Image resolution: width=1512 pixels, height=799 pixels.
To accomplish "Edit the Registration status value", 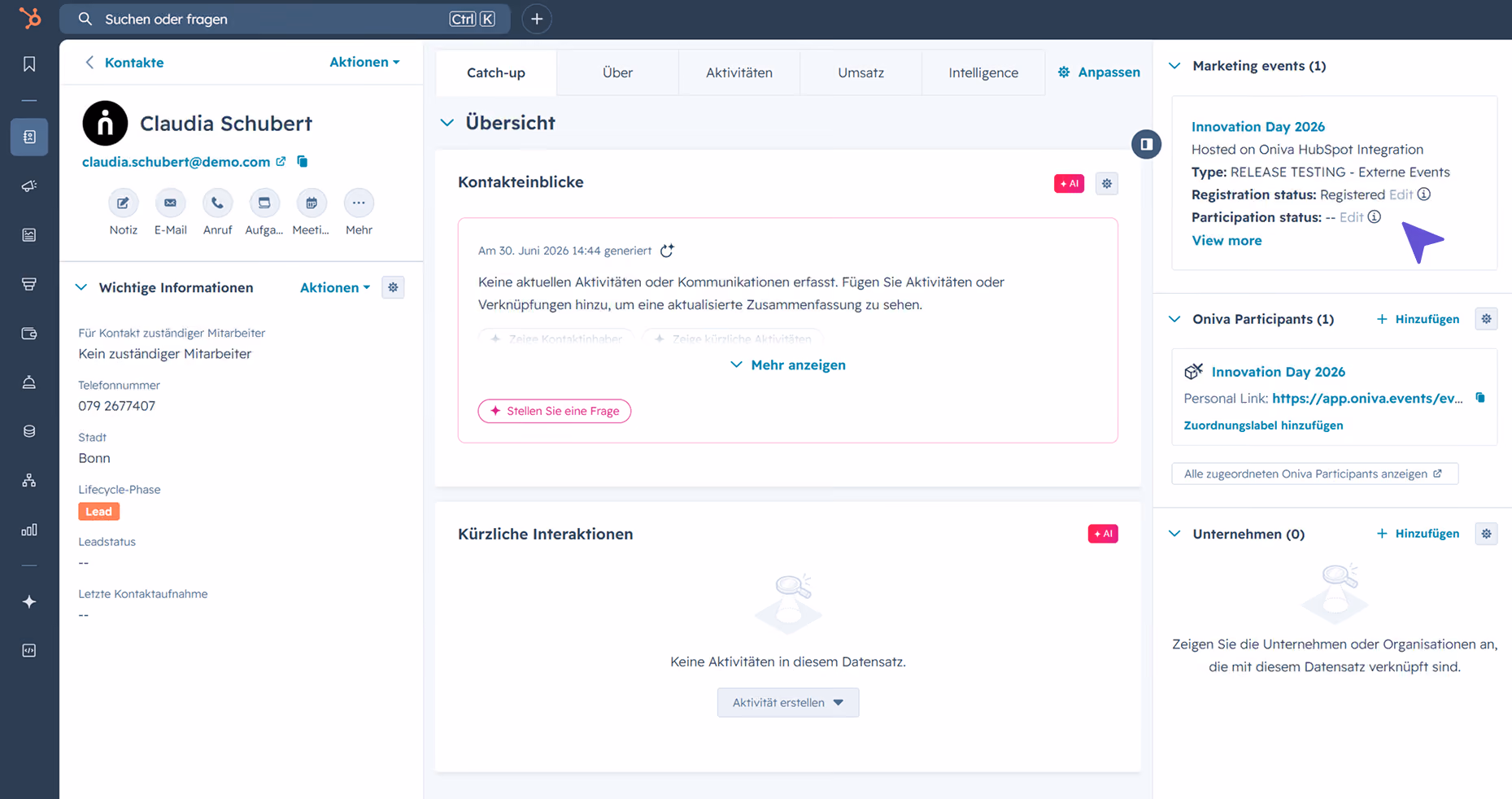I will (x=1401, y=194).
